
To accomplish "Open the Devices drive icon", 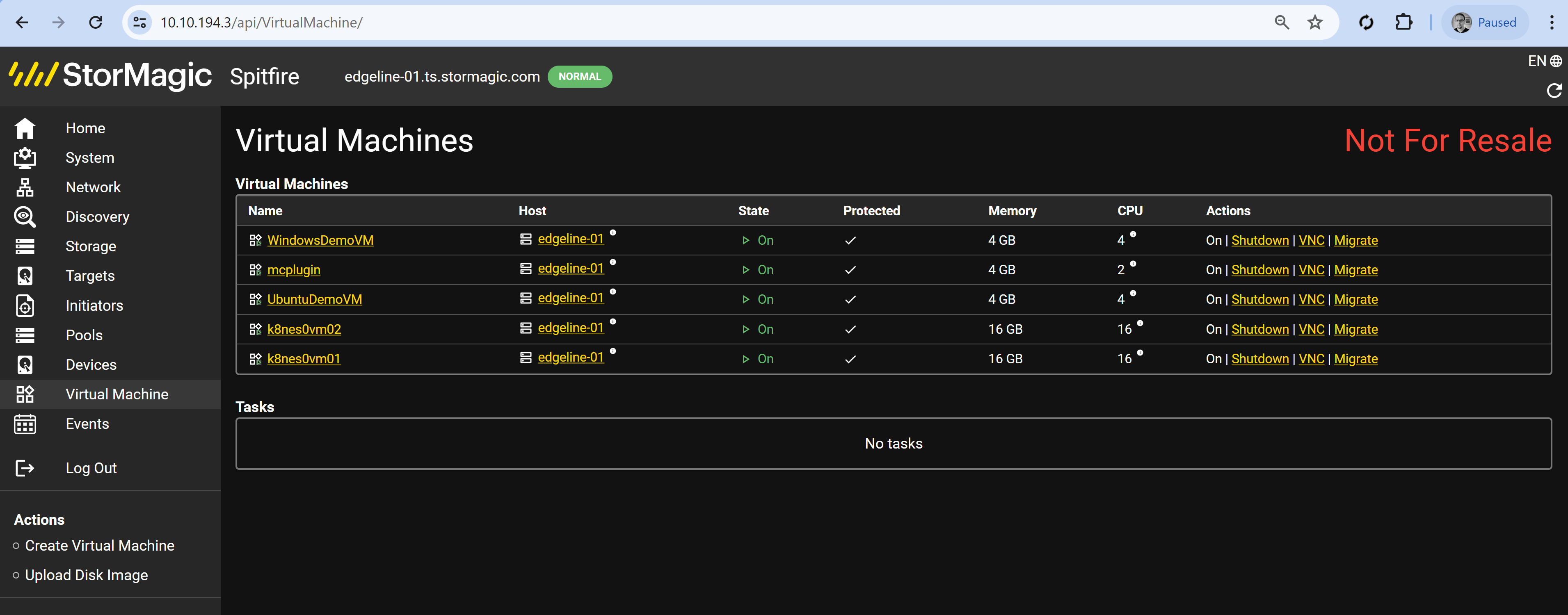I will pos(25,364).
